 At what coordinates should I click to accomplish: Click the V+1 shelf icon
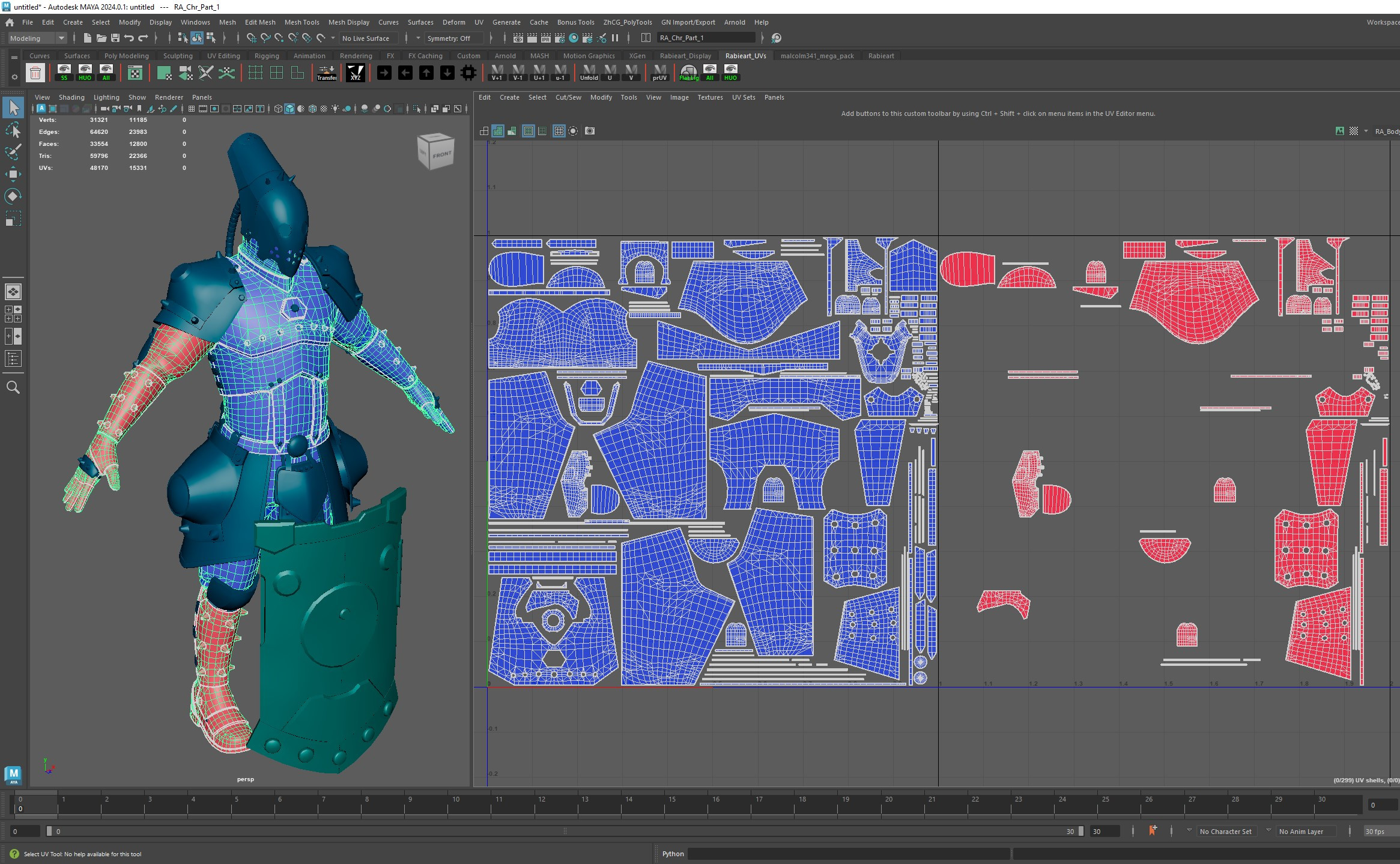click(497, 73)
